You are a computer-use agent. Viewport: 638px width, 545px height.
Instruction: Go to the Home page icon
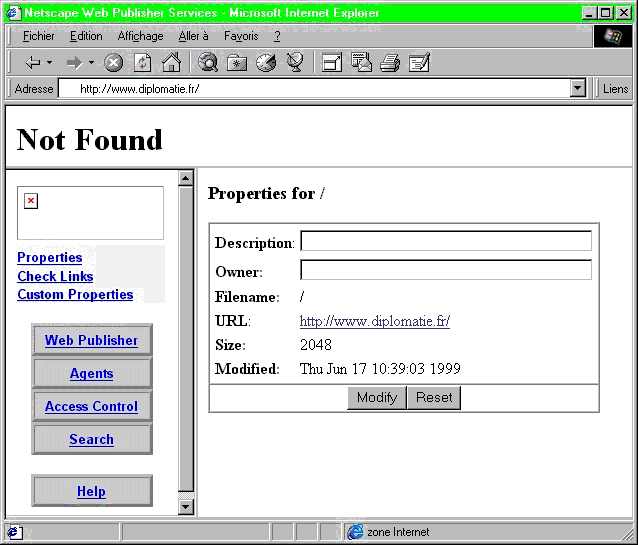(x=172, y=63)
